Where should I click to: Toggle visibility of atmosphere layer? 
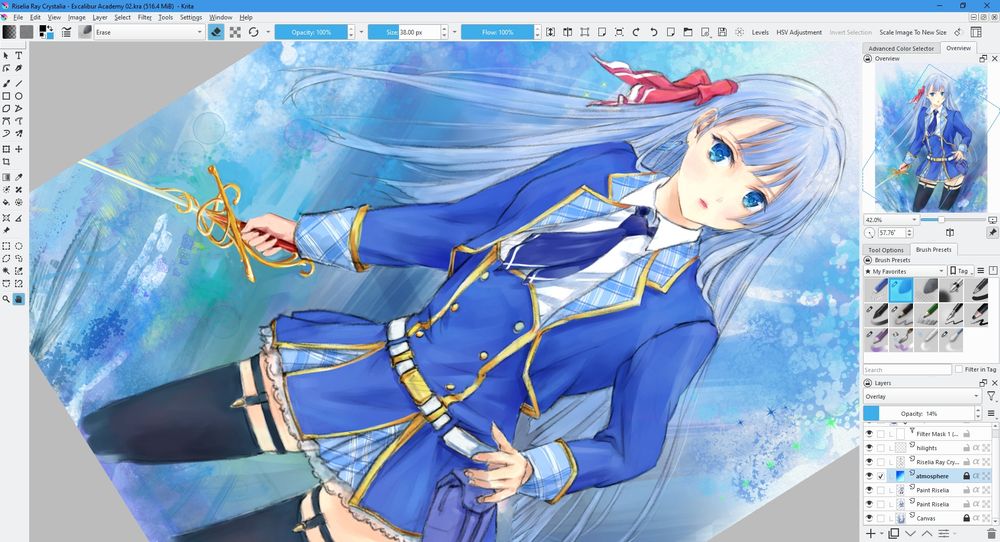pos(869,476)
